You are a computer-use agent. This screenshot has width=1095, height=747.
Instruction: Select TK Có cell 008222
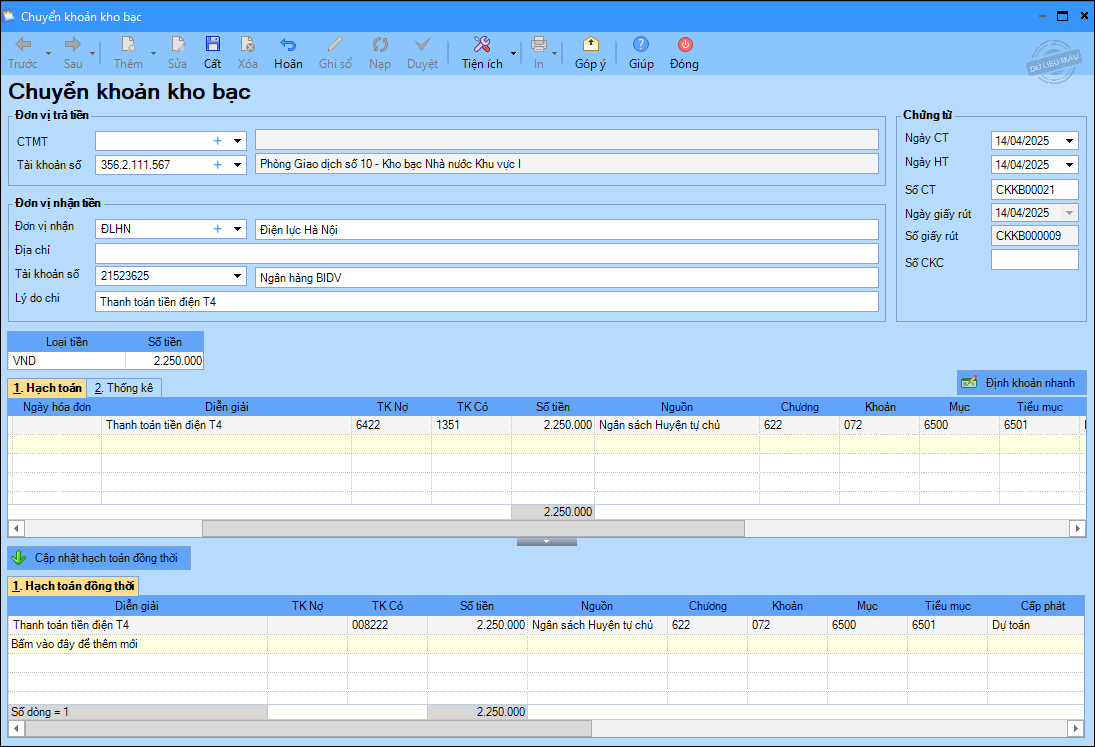click(388, 625)
